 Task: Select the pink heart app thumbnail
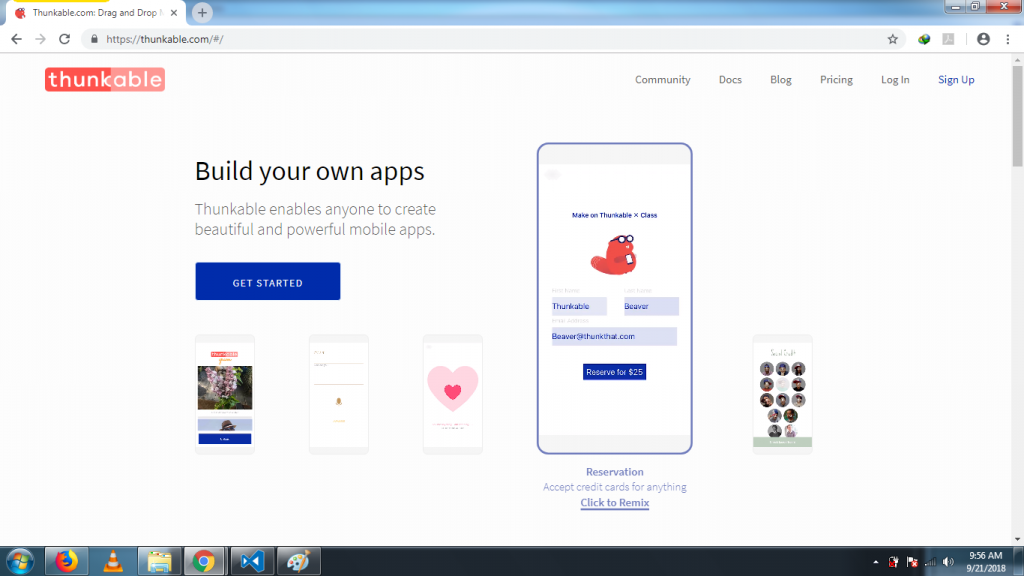[453, 394]
